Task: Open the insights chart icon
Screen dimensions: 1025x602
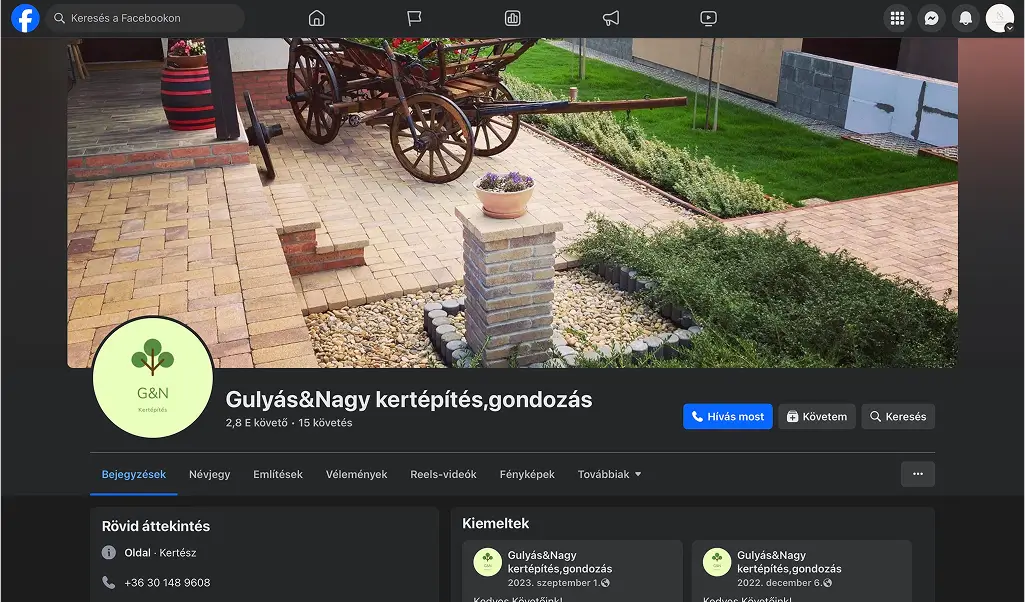Action: pos(512,18)
